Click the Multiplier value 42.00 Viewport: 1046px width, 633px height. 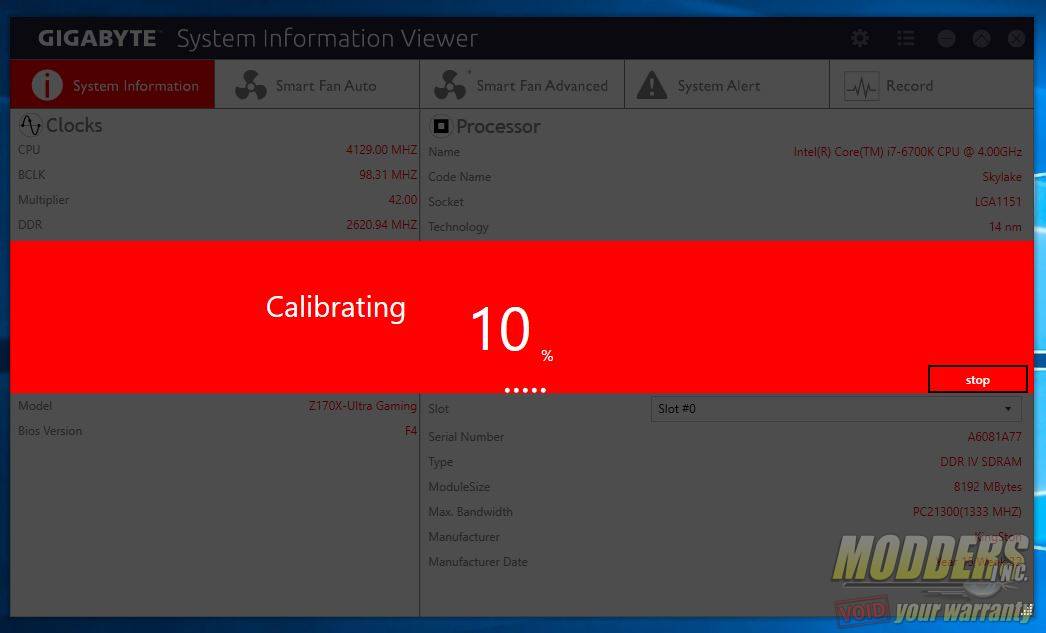[x=403, y=199]
